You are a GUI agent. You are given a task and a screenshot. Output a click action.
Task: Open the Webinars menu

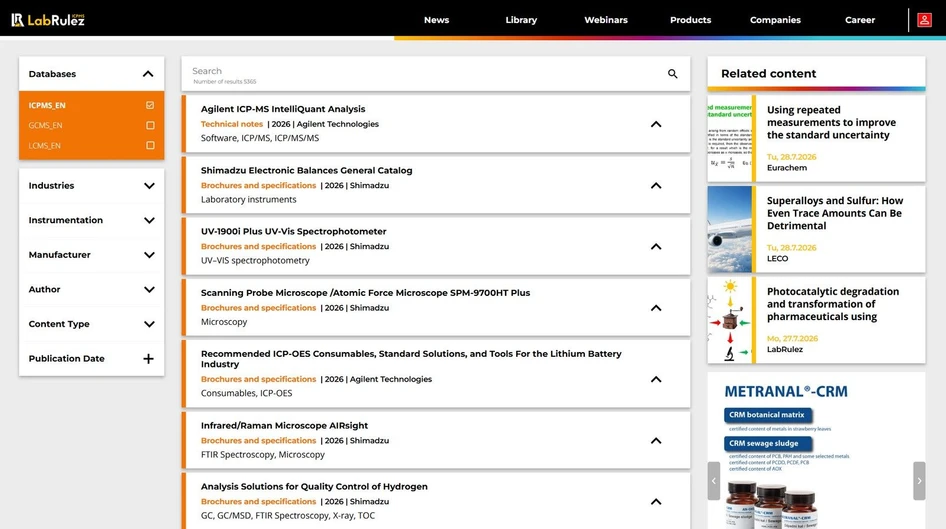tap(606, 20)
